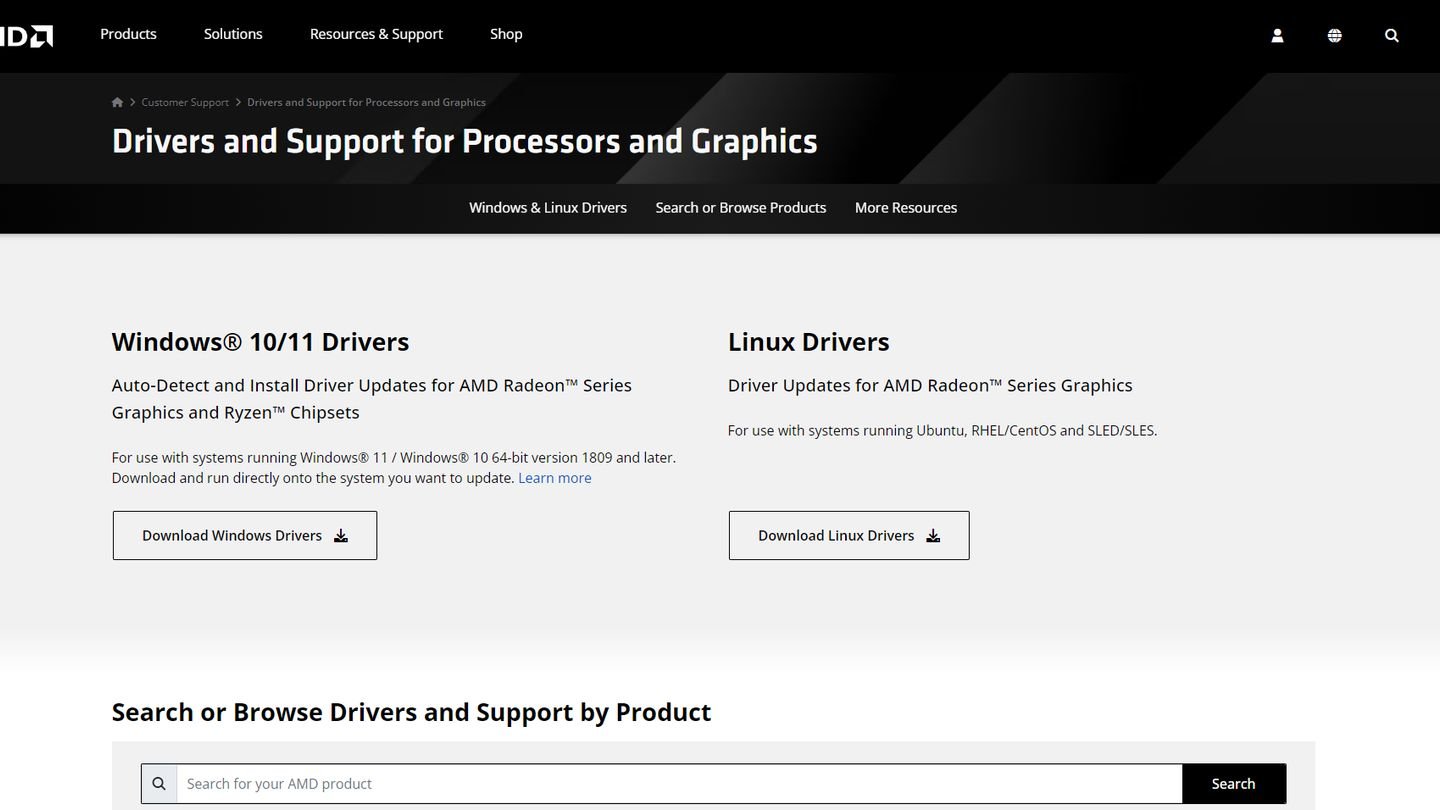The image size is (1440, 810).
Task: Focus the Search for your AMD product field
Action: point(679,784)
